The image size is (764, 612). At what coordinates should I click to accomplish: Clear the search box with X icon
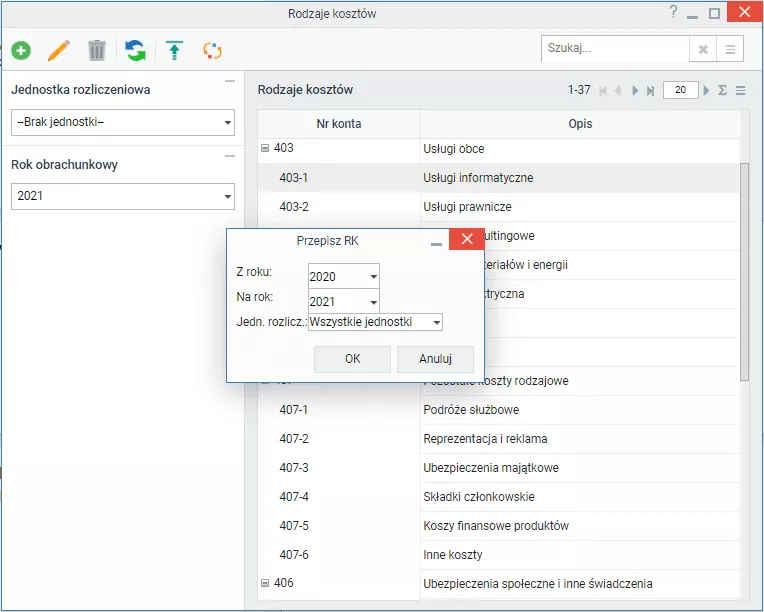703,49
